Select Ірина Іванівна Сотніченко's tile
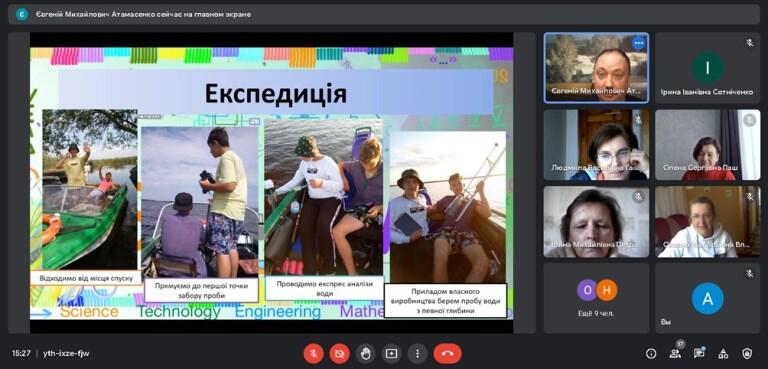Screen dimensions: 768x369 click(708, 68)
